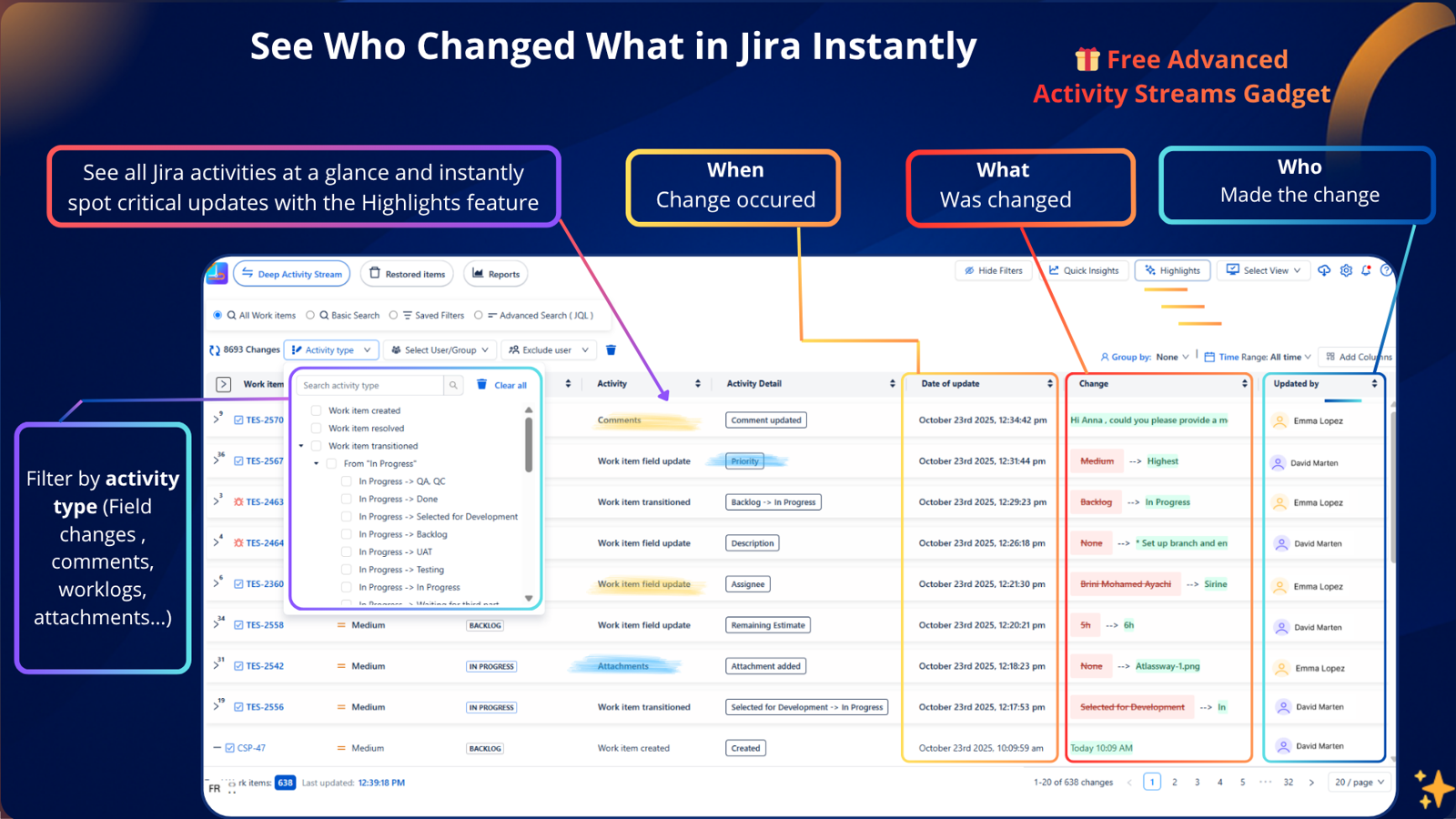The height and width of the screenshot is (819, 1456).
Task: Click the refresh icon next to 8693 Changes
Action: point(216,349)
